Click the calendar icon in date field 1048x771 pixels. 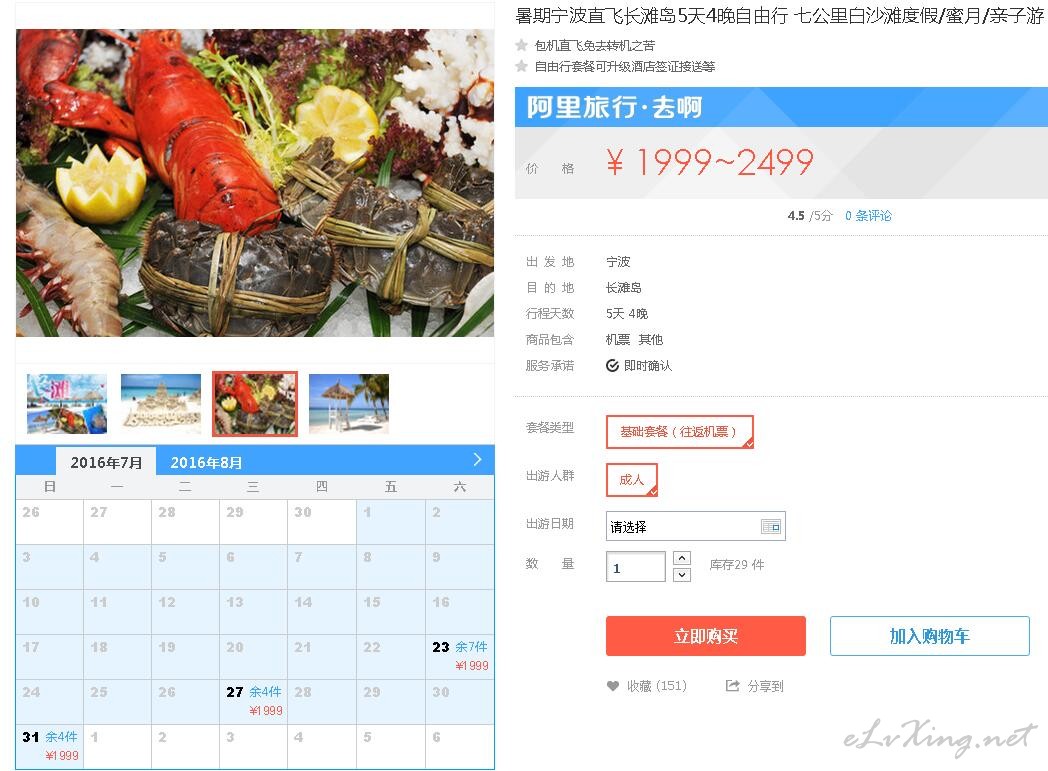pyautogui.click(x=771, y=526)
